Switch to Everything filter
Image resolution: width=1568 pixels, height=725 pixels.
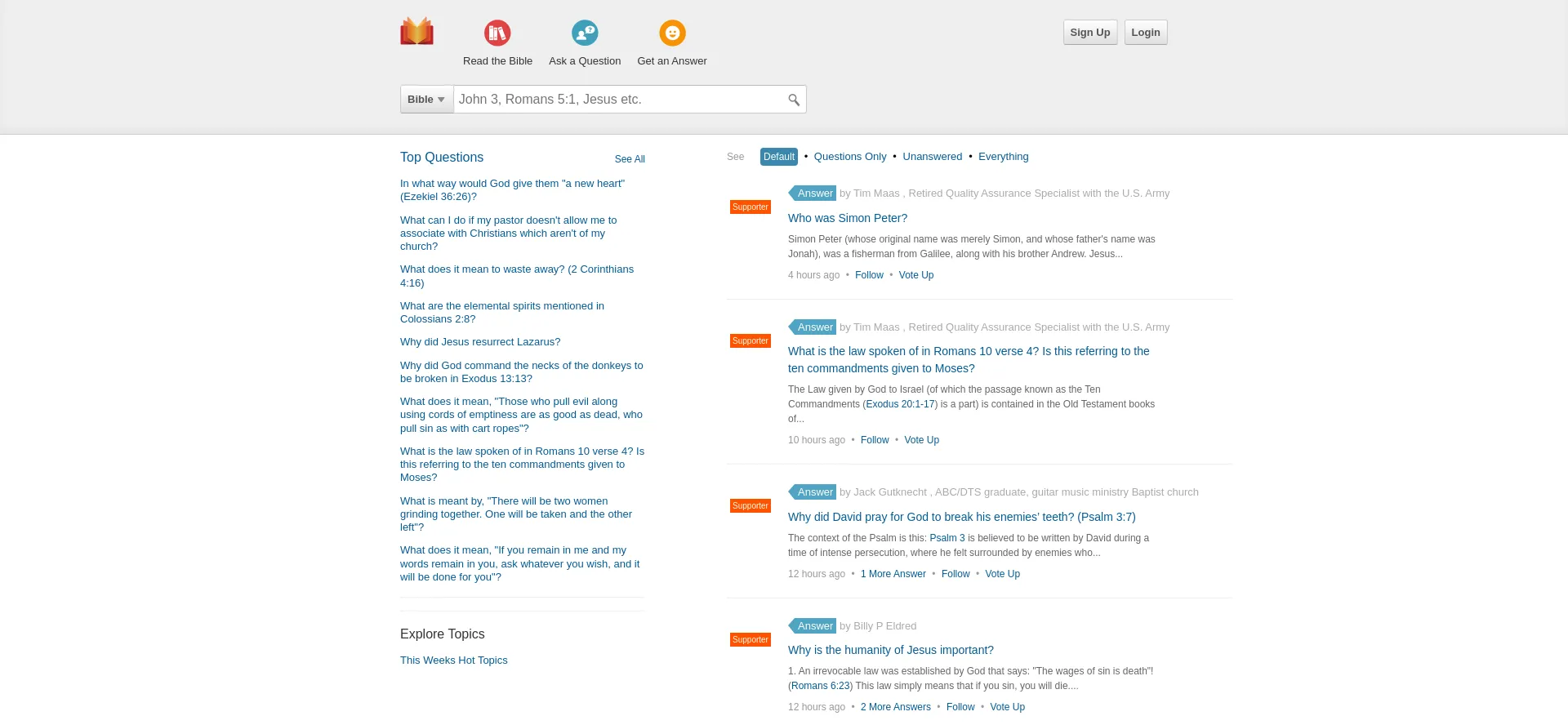(1003, 157)
